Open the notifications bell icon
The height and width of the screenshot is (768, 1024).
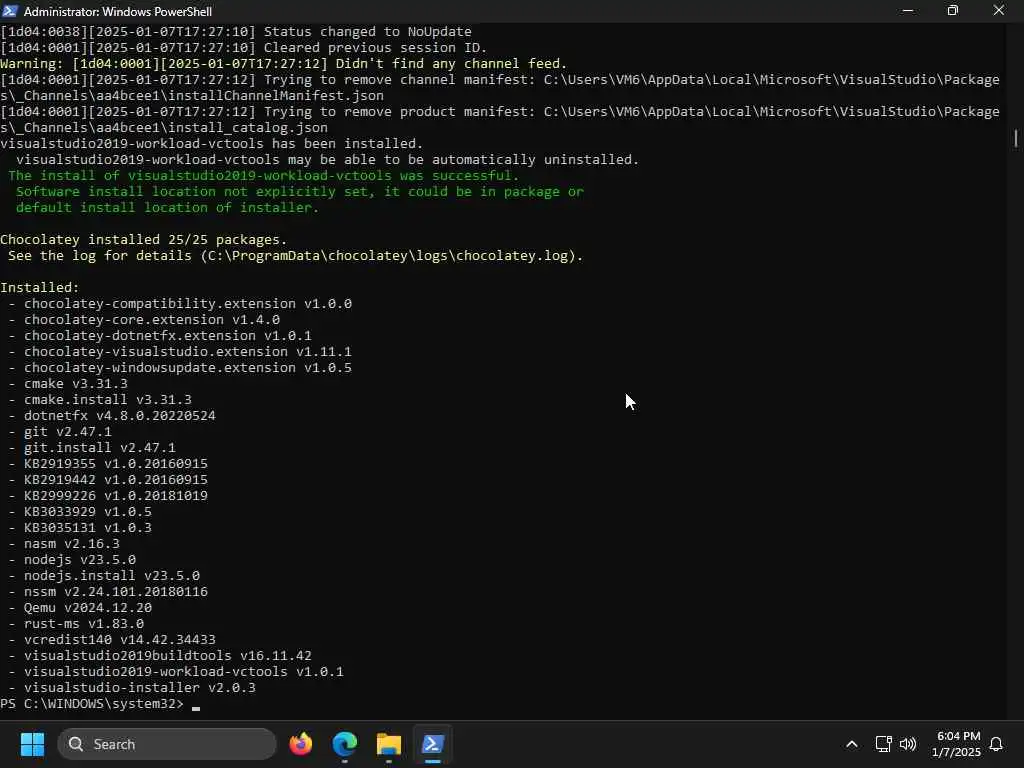[996, 744]
